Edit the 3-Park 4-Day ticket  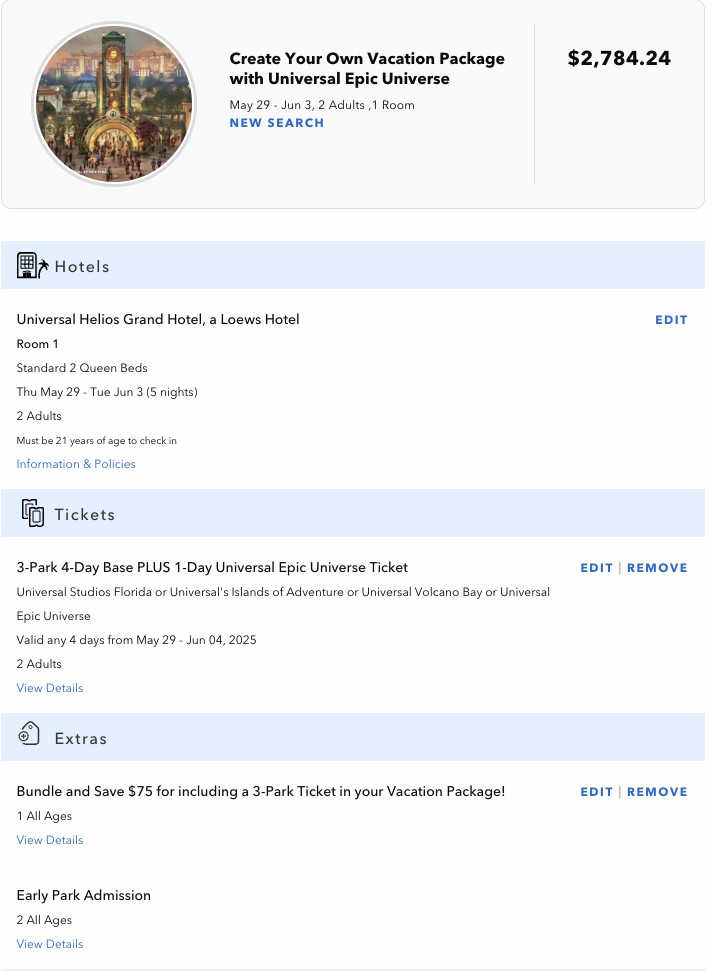click(x=596, y=568)
